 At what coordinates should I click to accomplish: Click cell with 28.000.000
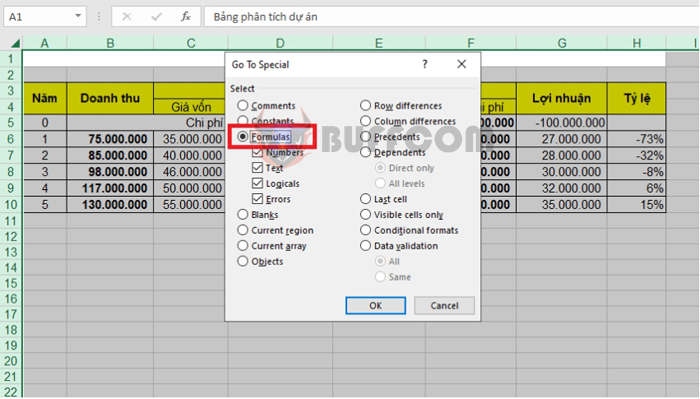click(x=562, y=156)
